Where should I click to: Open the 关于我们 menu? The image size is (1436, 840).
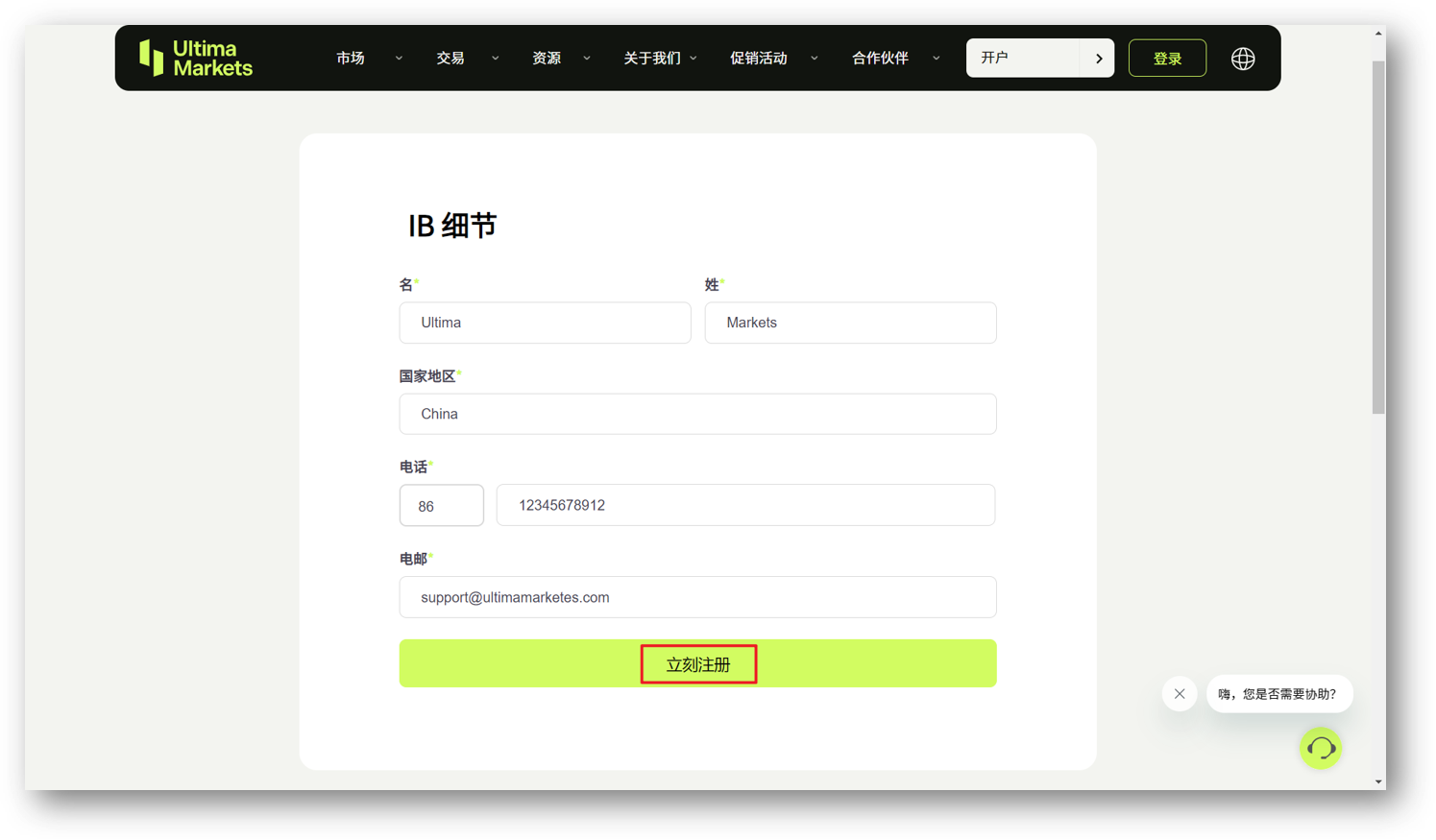pyautogui.click(x=652, y=59)
